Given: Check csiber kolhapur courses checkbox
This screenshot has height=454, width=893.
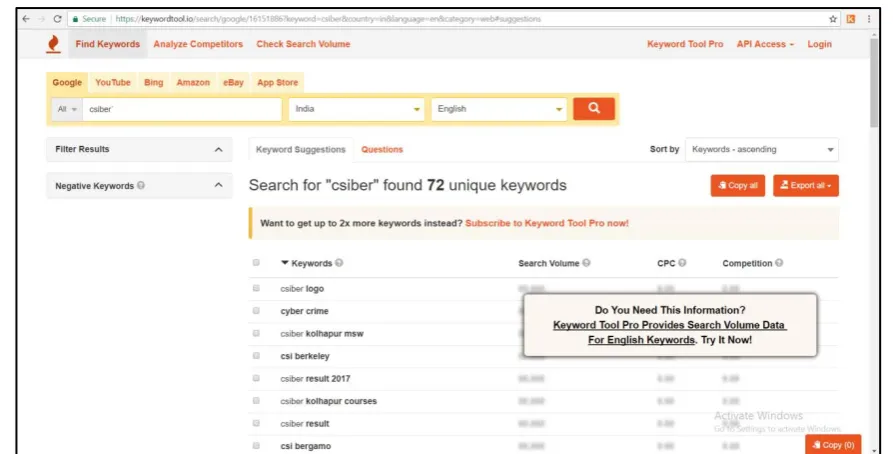Looking at the screenshot, I should point(256,400).
